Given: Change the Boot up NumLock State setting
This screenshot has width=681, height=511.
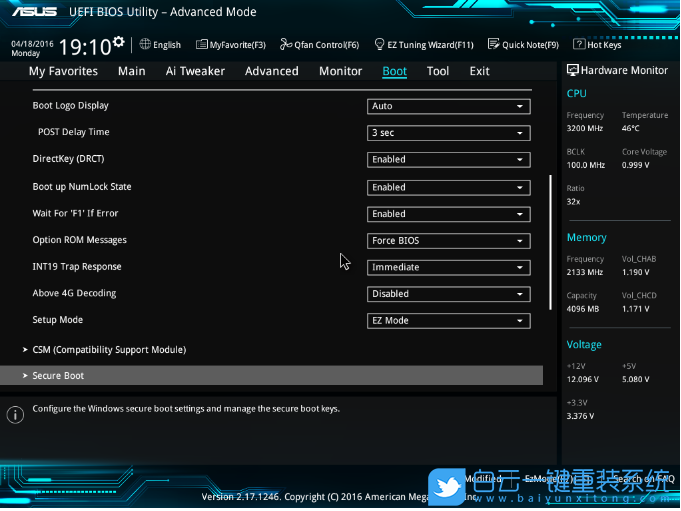Looking at the screenshot, I should click(448, 187).
